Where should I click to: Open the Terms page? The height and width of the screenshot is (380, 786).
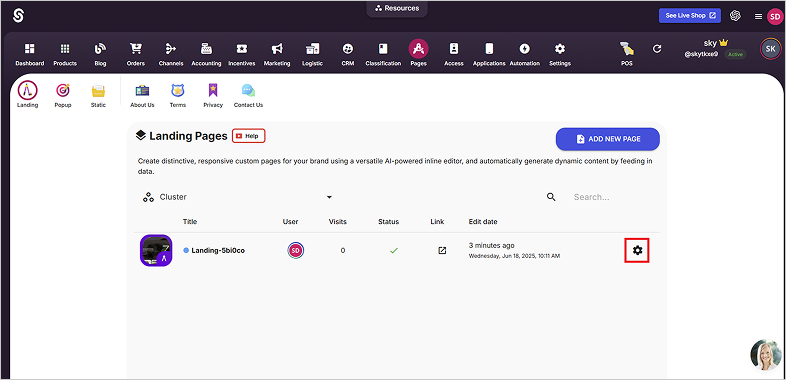click(x=177, y=95)
